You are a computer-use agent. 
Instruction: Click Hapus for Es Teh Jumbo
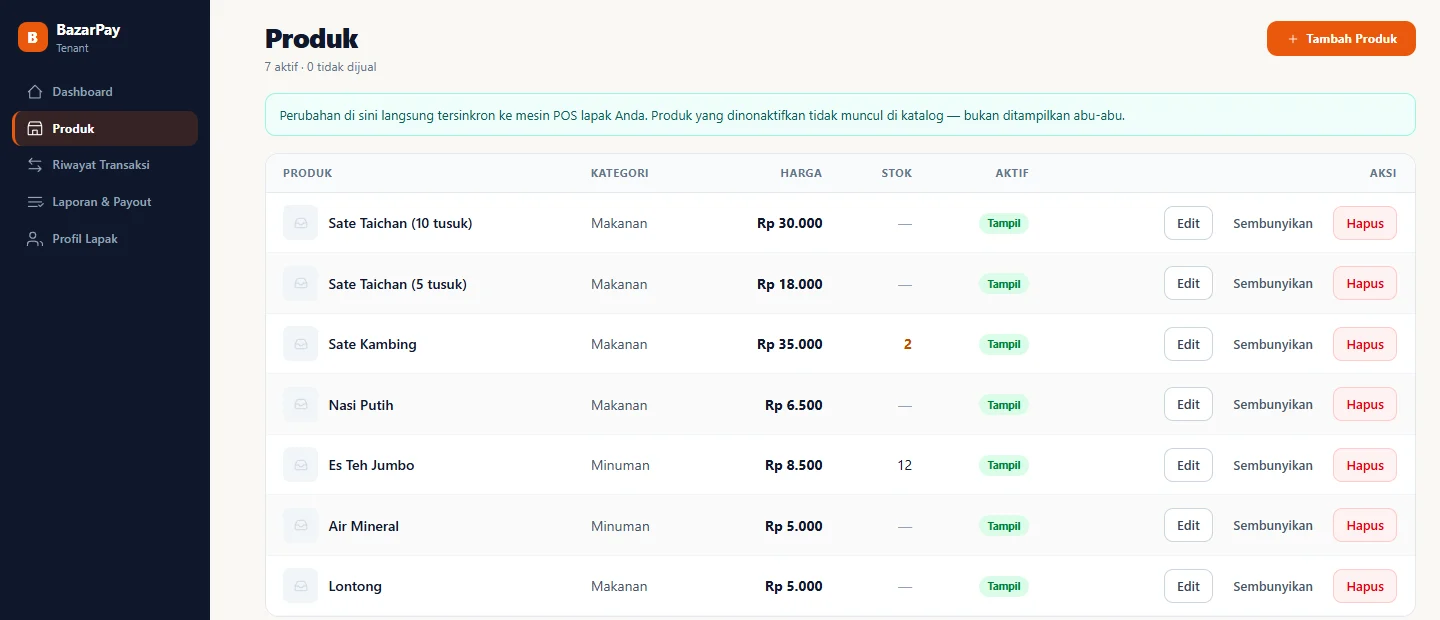[1365, 465]
